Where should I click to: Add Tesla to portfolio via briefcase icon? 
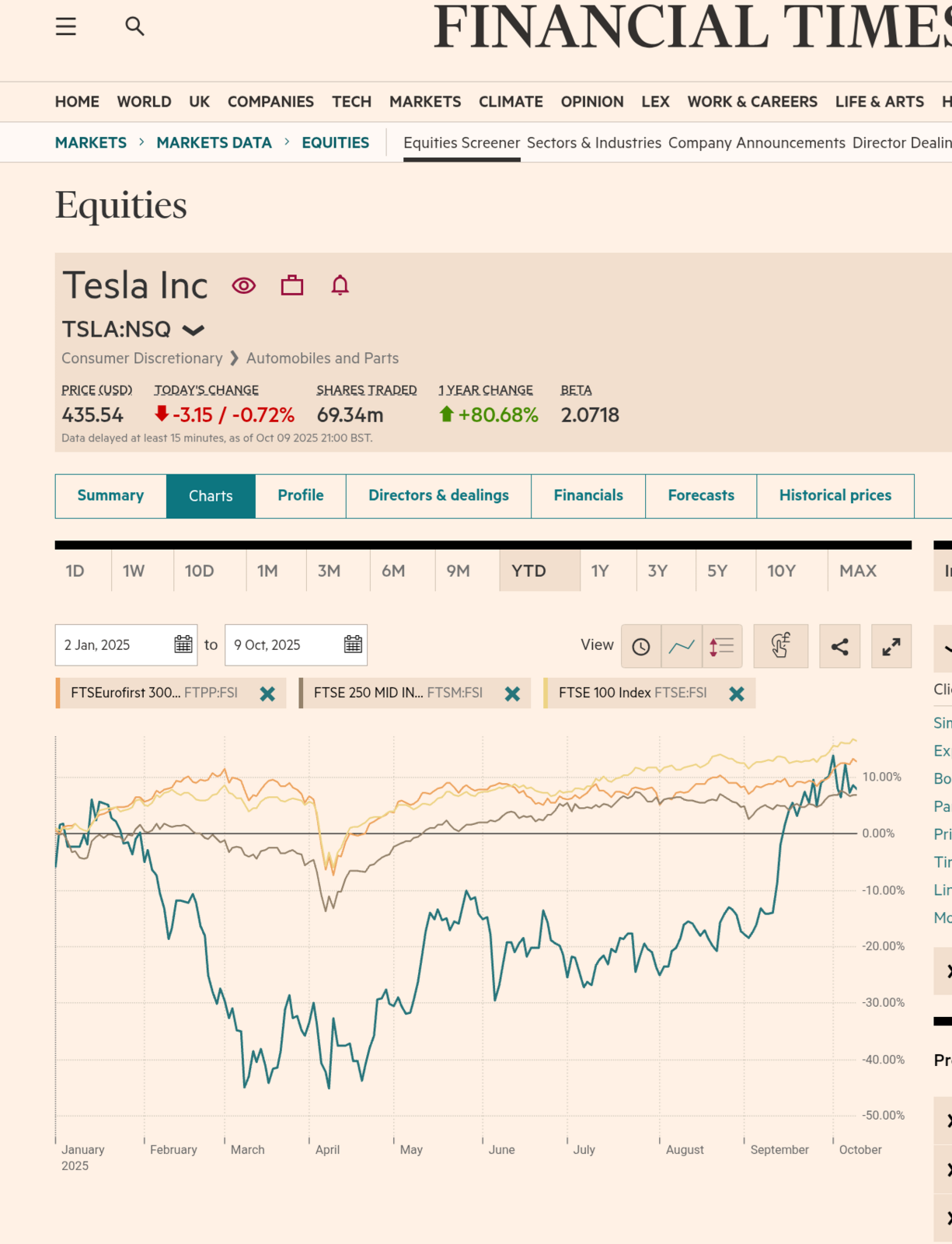coord(292,285)
